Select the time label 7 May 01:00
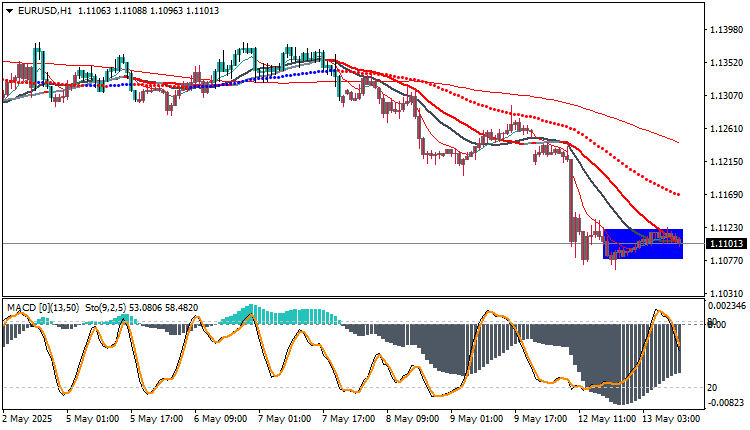Viewport: 750px width, 430px height. (x=285, y=419)
